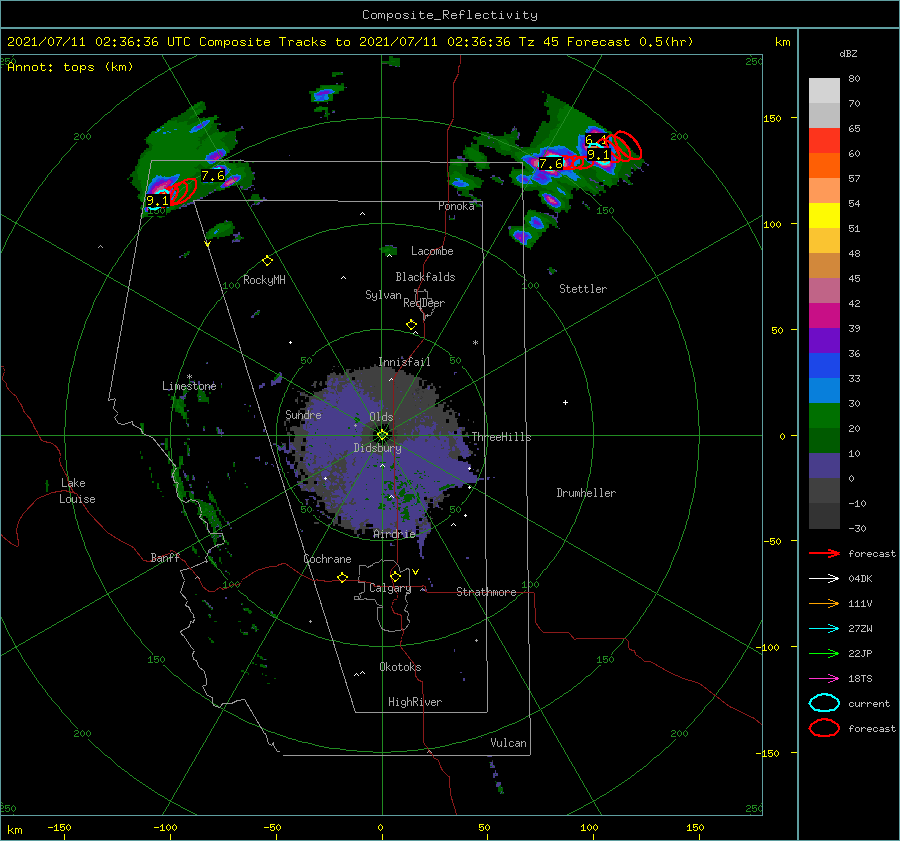Click the red forecast arrow legend icon

pos(824,553)
